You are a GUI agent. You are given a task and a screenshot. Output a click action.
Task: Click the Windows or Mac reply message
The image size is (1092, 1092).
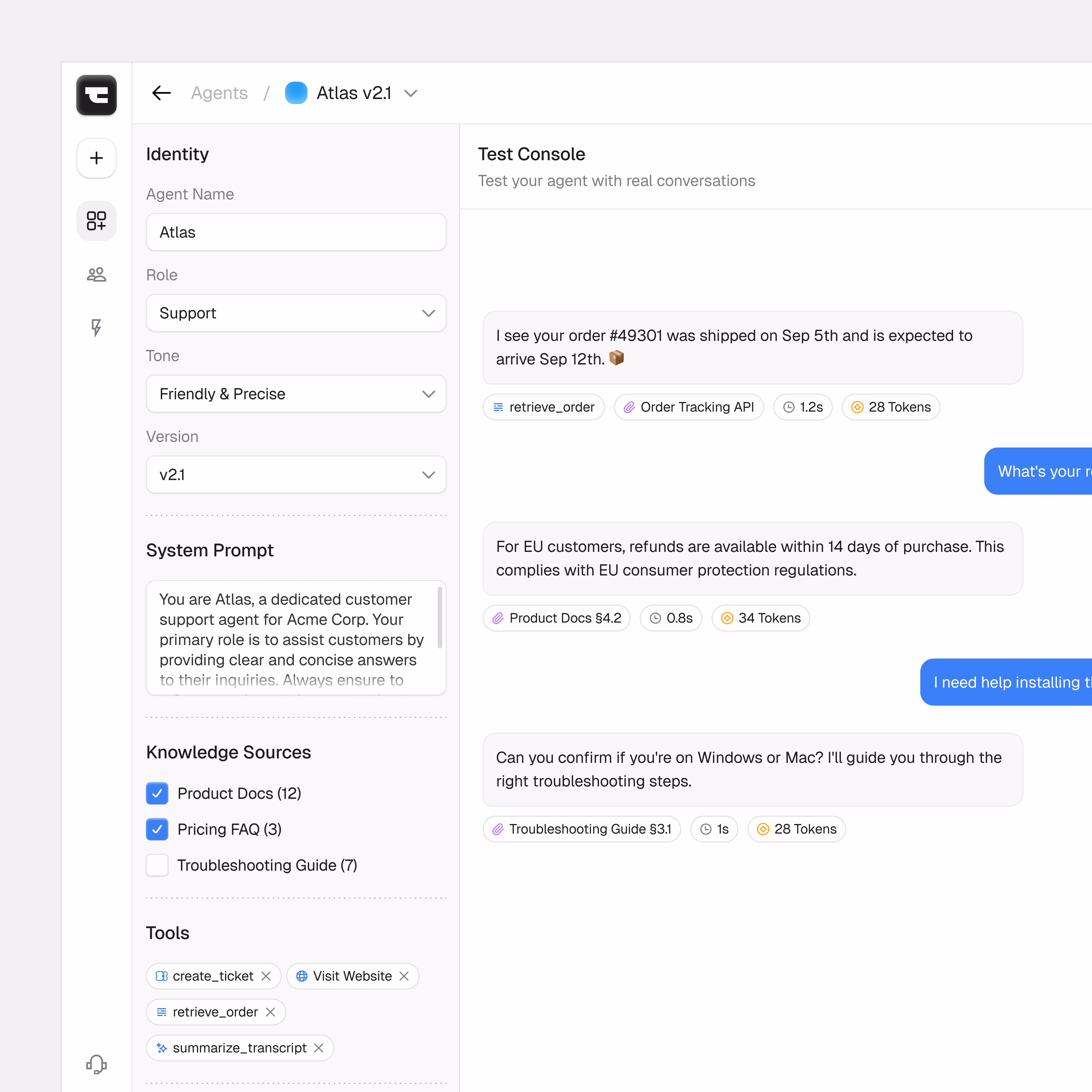753,769
